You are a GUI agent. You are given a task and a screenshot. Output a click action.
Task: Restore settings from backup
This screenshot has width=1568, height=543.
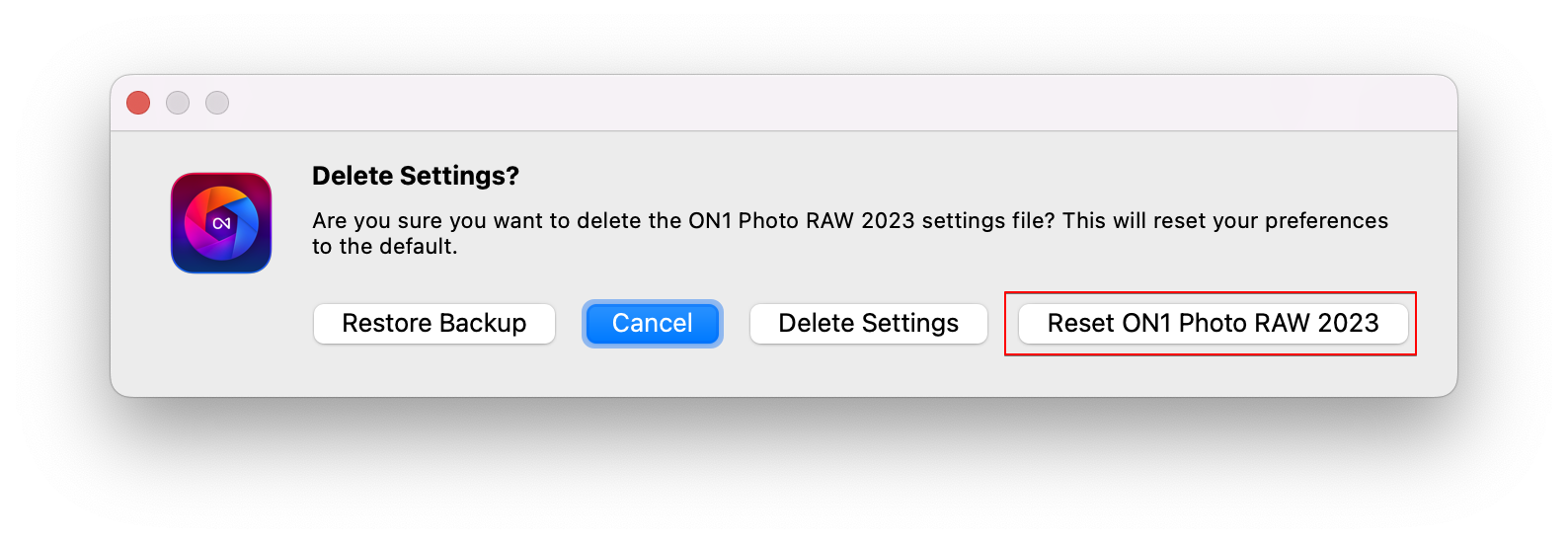[433, 324]
